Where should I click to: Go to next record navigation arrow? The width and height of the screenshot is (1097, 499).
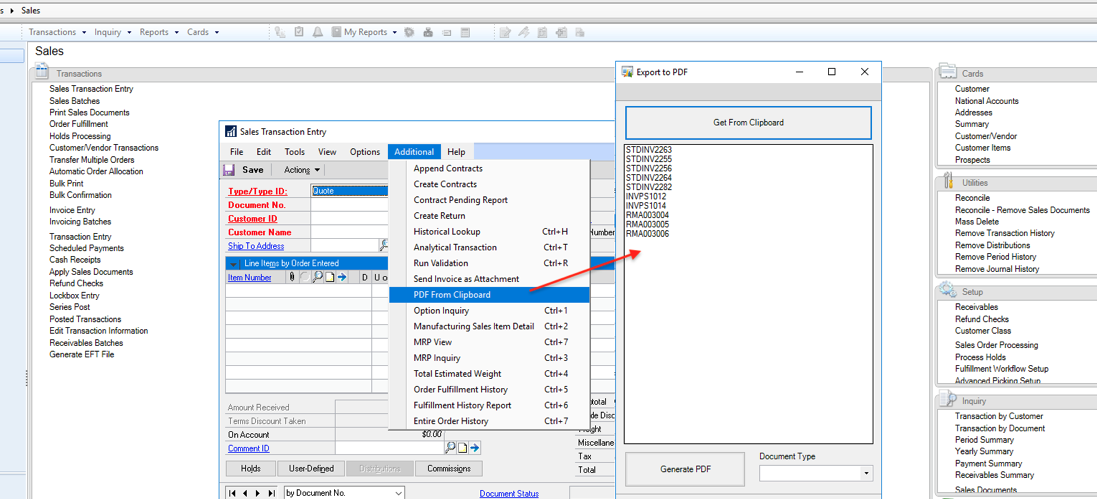pos(256,493)
